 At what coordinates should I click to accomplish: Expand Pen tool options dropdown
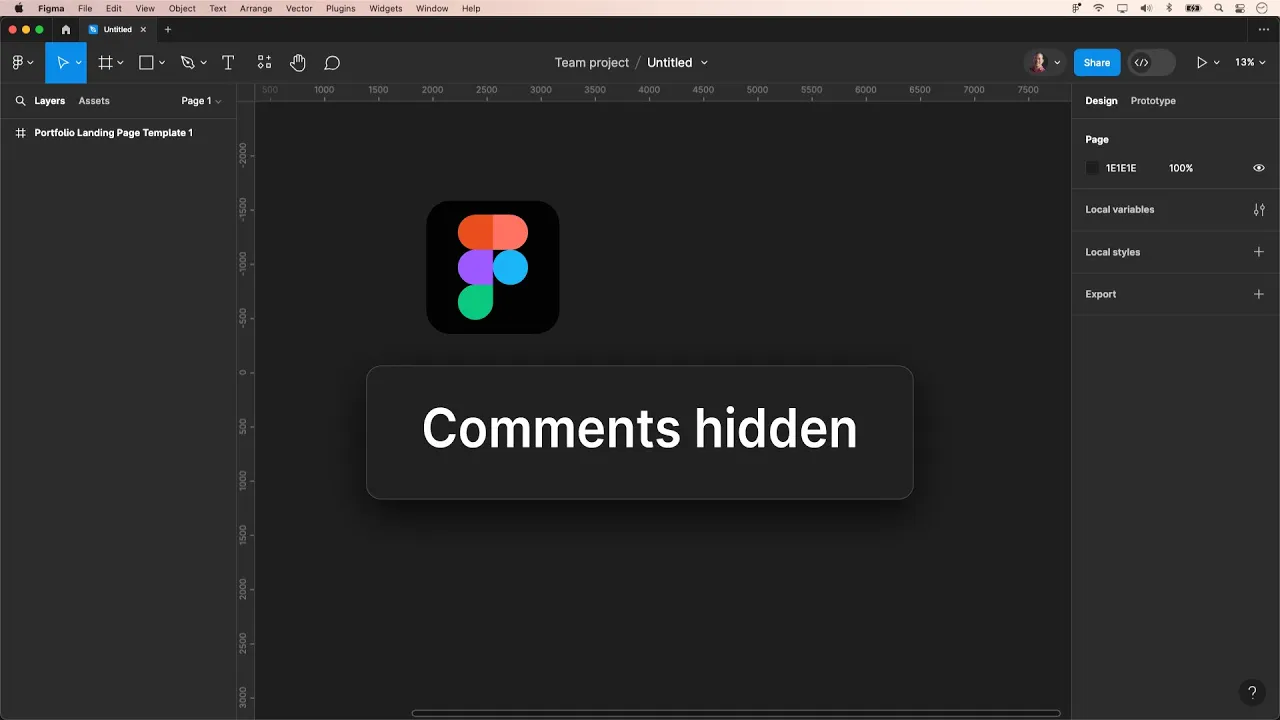coord(203,63)
